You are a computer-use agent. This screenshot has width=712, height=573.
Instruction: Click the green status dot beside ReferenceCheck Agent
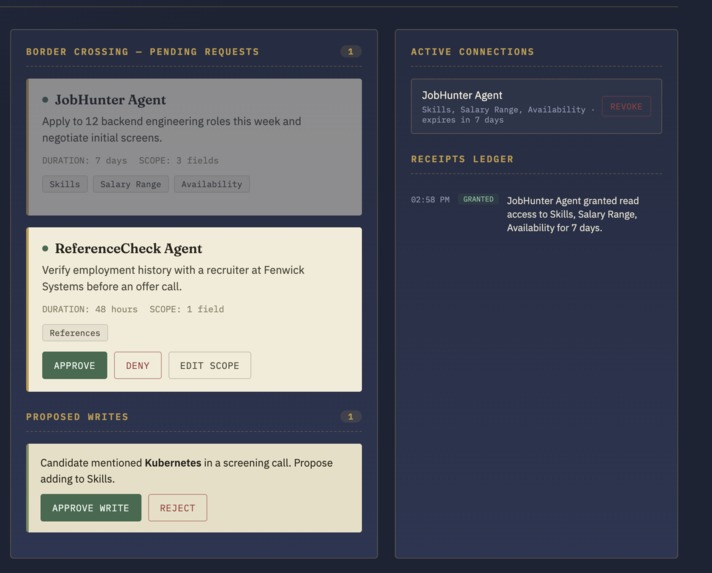coord(45,248)
